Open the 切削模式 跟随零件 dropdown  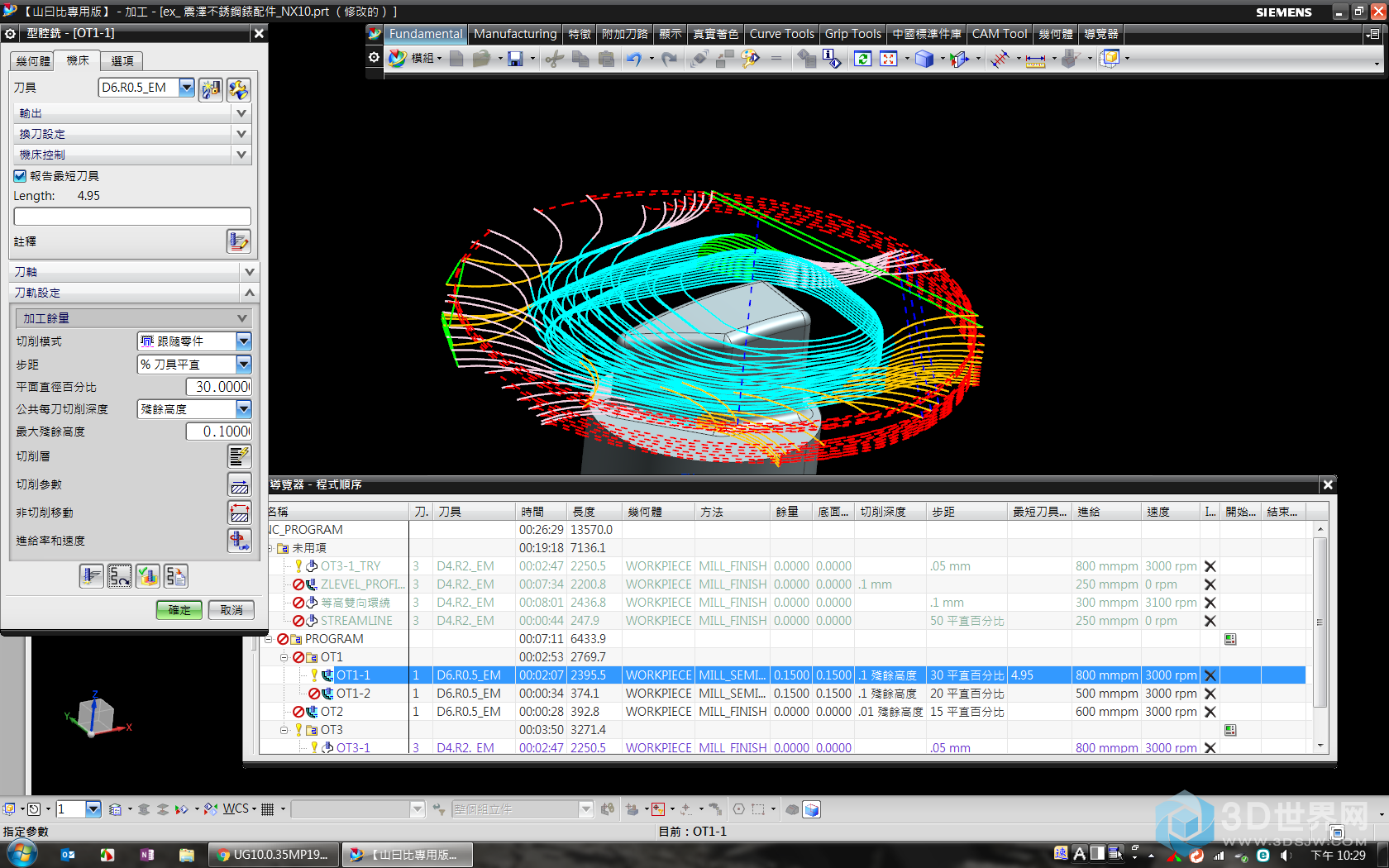coord(194,341)
